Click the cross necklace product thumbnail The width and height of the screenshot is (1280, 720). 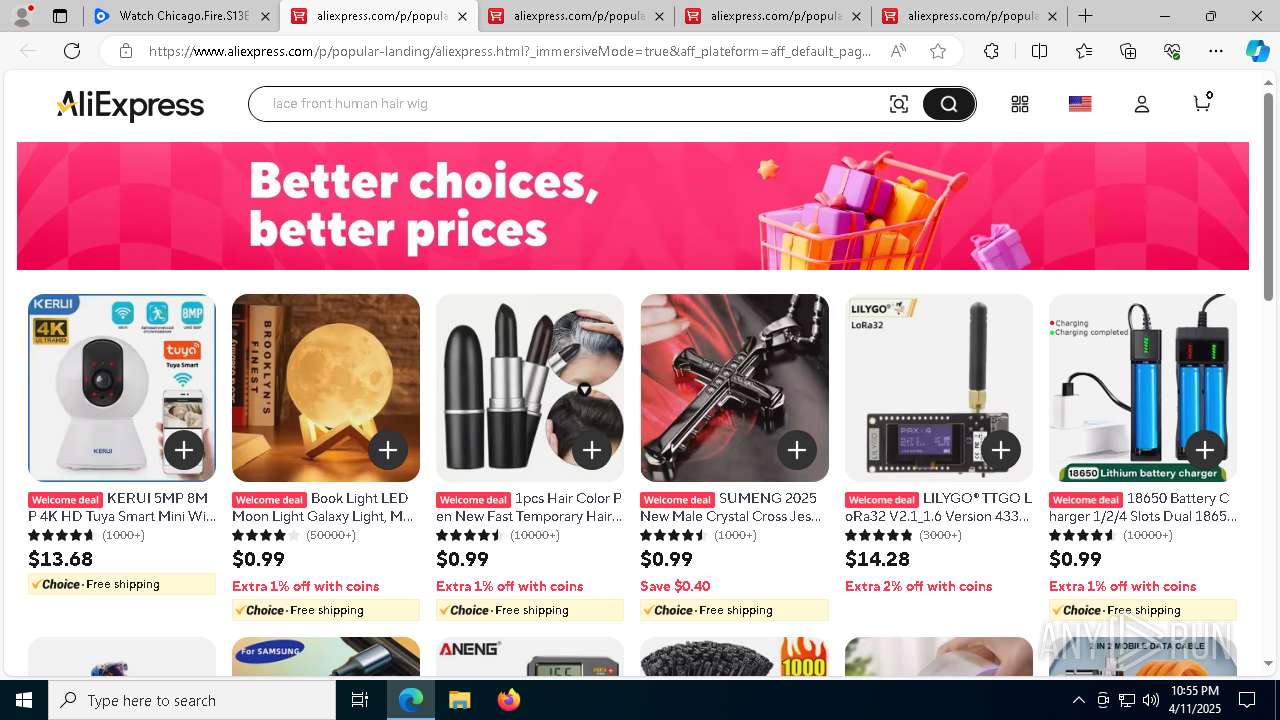[x=734, y=388]
